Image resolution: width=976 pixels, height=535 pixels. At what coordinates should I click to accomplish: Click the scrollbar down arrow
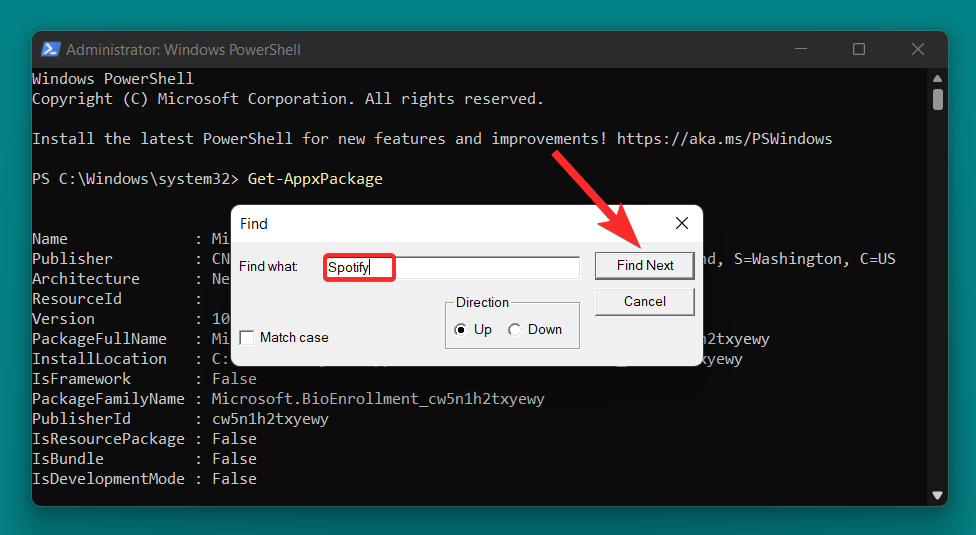938,494
